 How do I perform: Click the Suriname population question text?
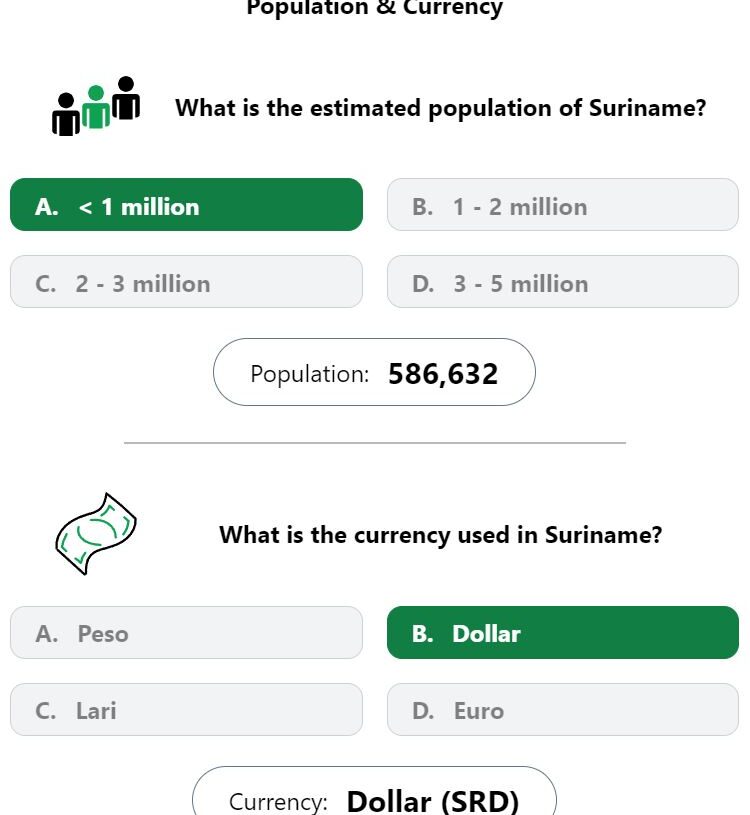tap(441, 108)
